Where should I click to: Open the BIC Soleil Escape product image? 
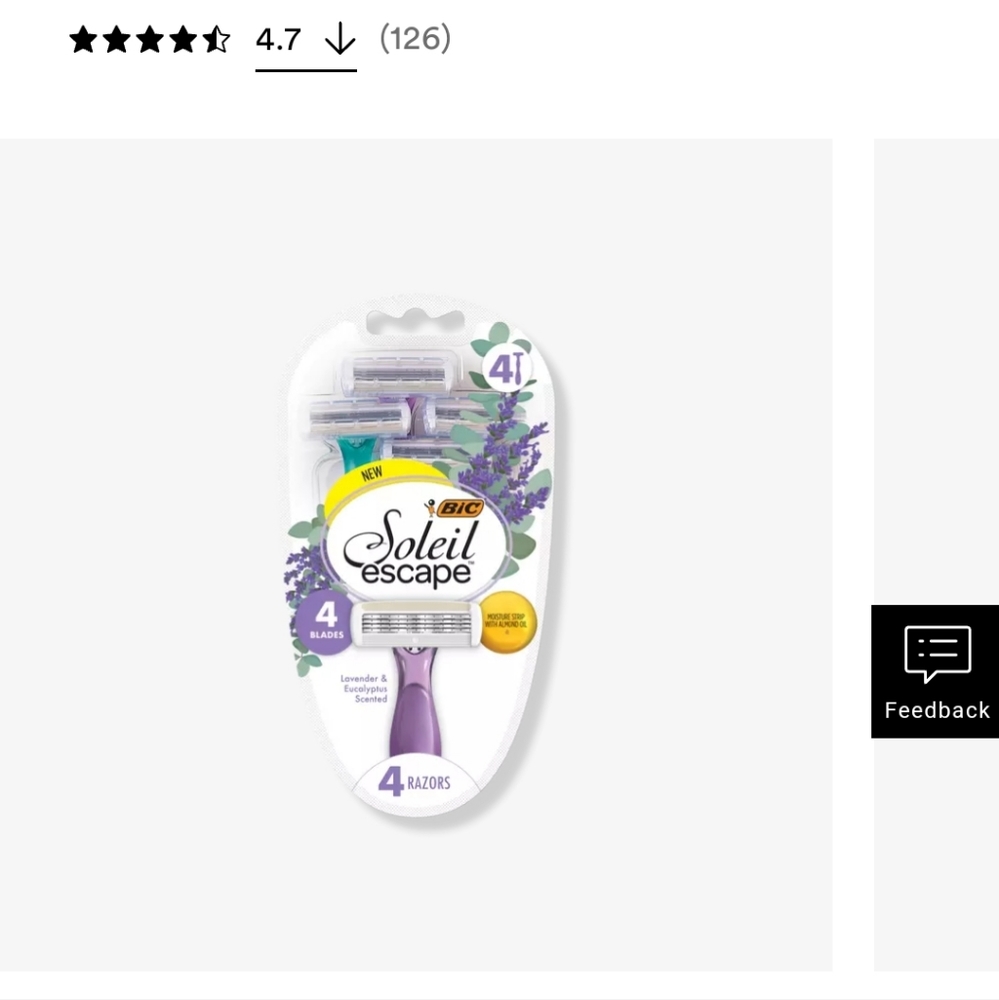(x=416, y=555)
